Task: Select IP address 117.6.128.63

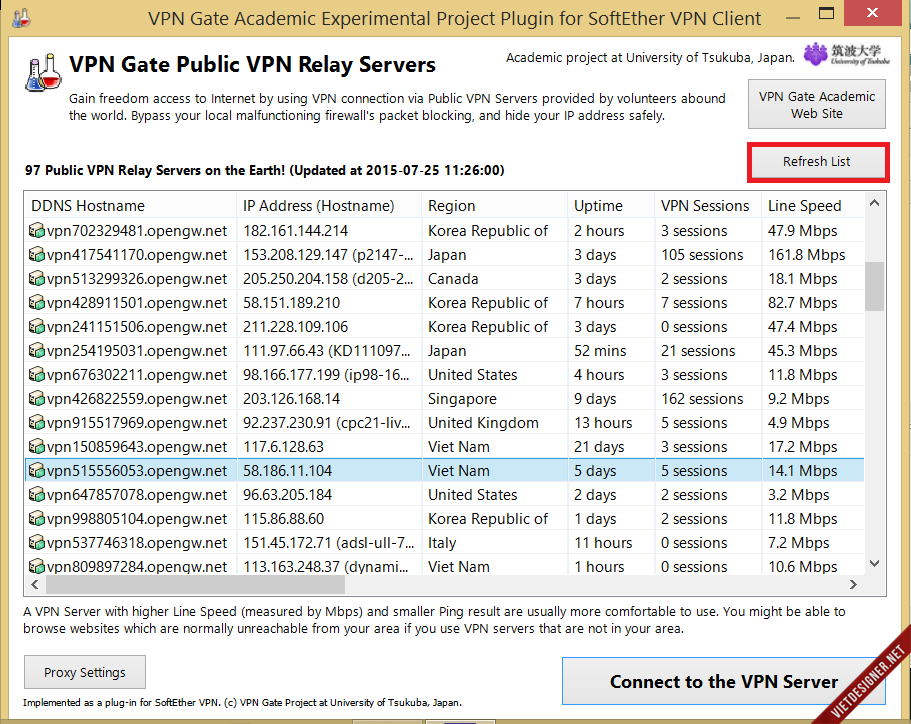Action: click(284, 446)
